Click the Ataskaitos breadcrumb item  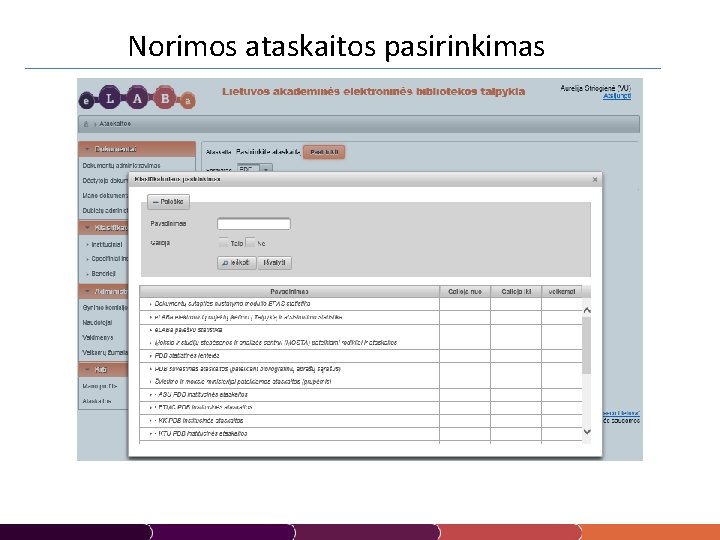coord(115,124)
